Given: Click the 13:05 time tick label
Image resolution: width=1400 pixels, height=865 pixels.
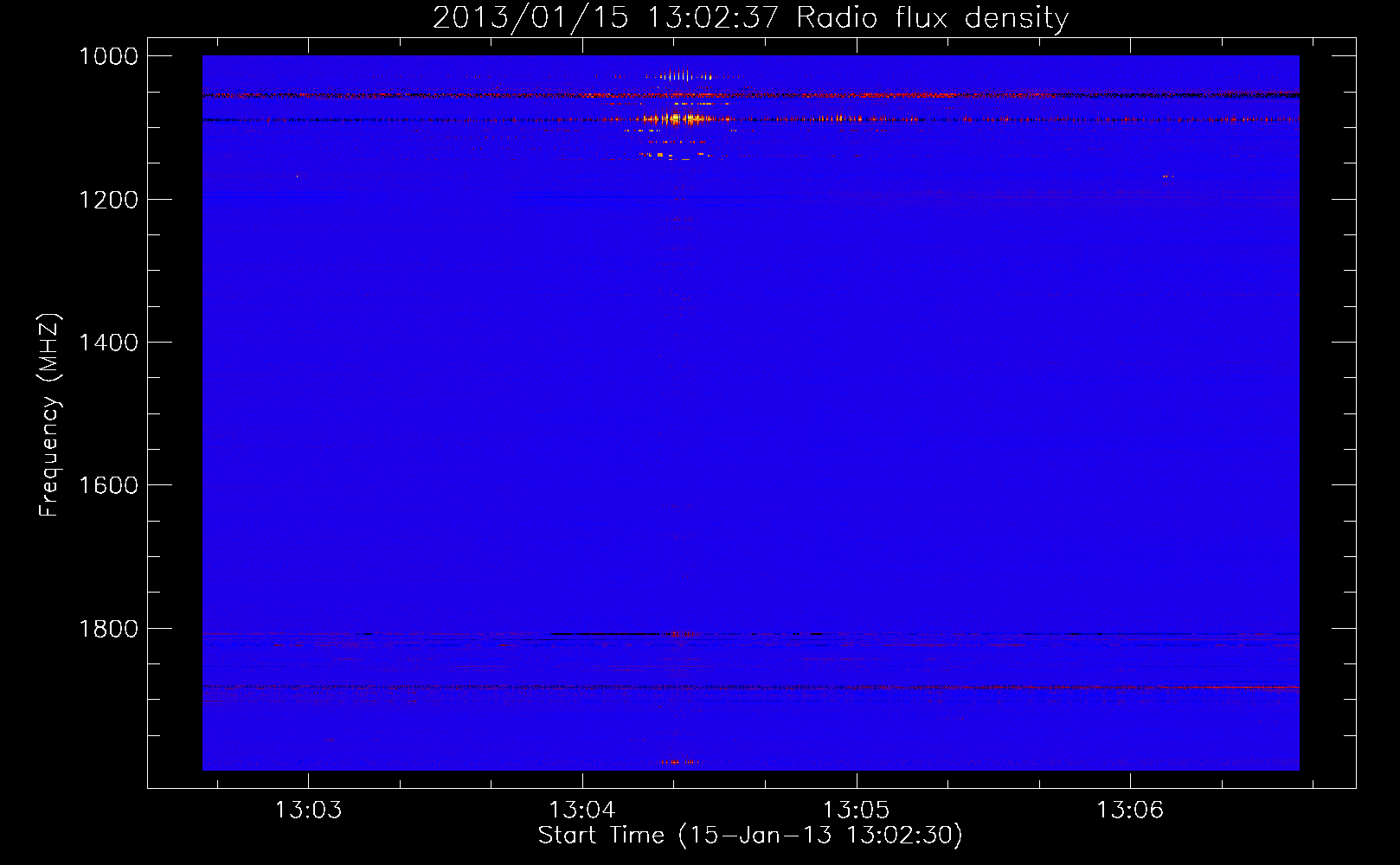Looking at the screenshot, I should coord(856,811).
